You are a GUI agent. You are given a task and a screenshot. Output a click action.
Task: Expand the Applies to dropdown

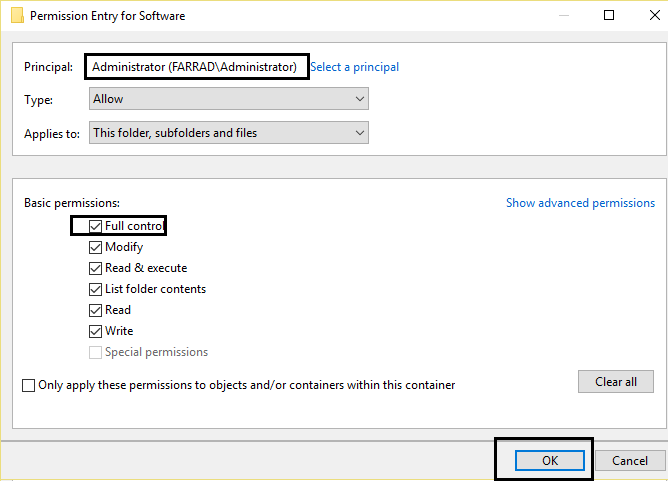pyautogui.click(x=228, y=133)
